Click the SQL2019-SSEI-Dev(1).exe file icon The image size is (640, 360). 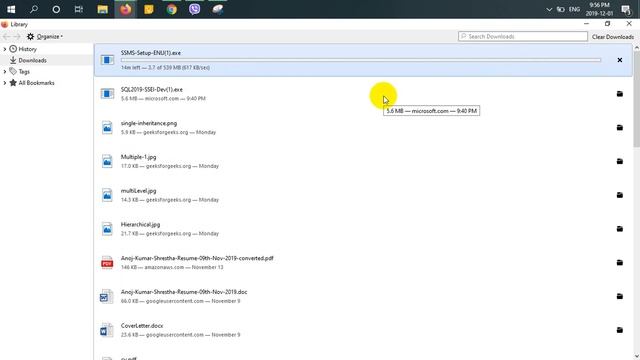tap(107, 94)
